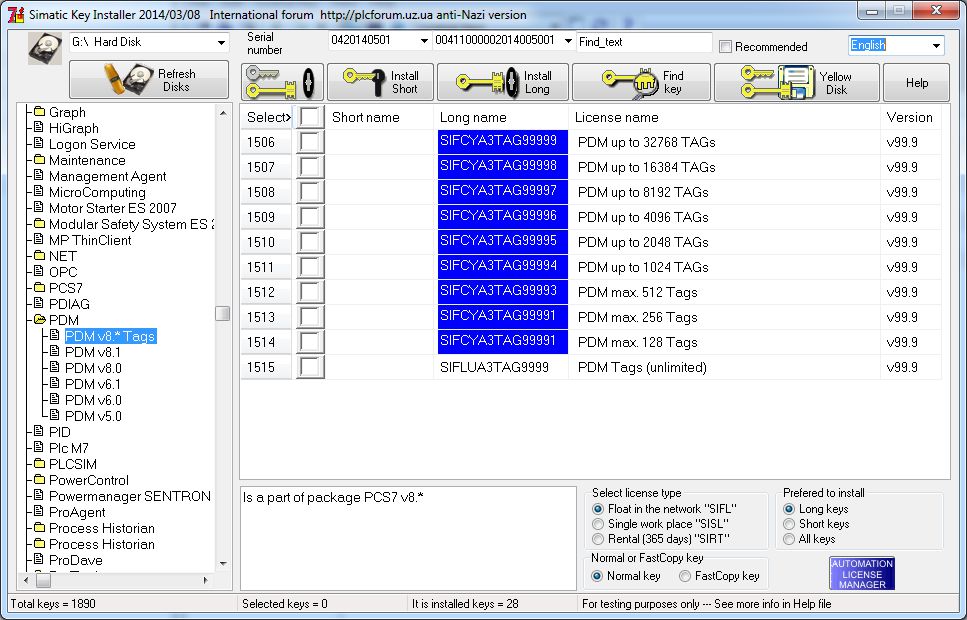Open the English language dropdown
967x620 pixels.
tap(936, 45)
